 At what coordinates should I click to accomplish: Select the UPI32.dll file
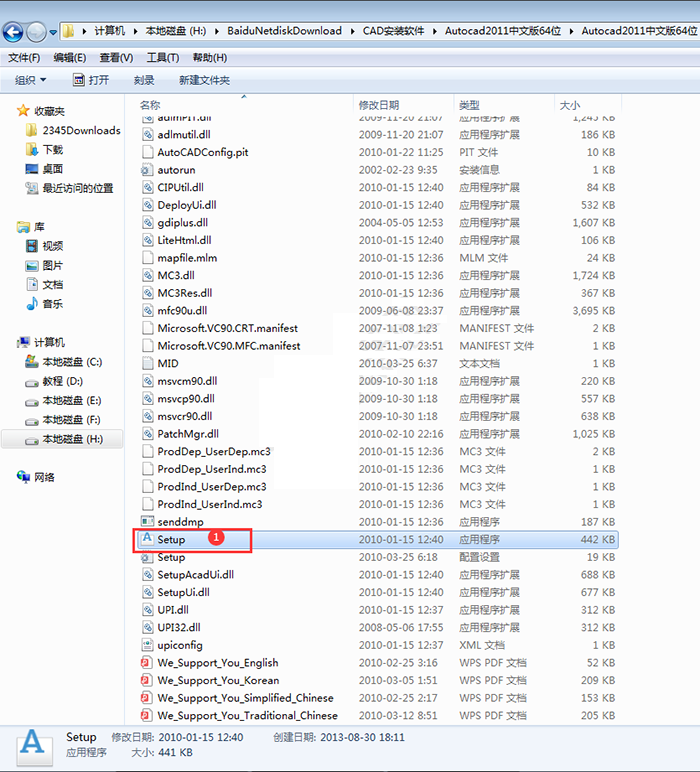point(171,627)
